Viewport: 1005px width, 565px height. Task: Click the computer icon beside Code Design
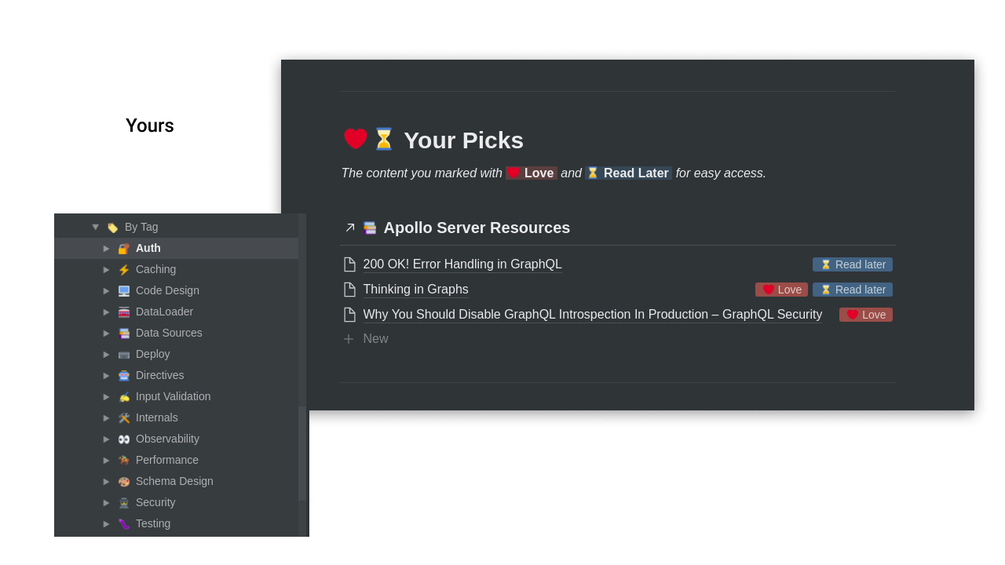[124, 291]
